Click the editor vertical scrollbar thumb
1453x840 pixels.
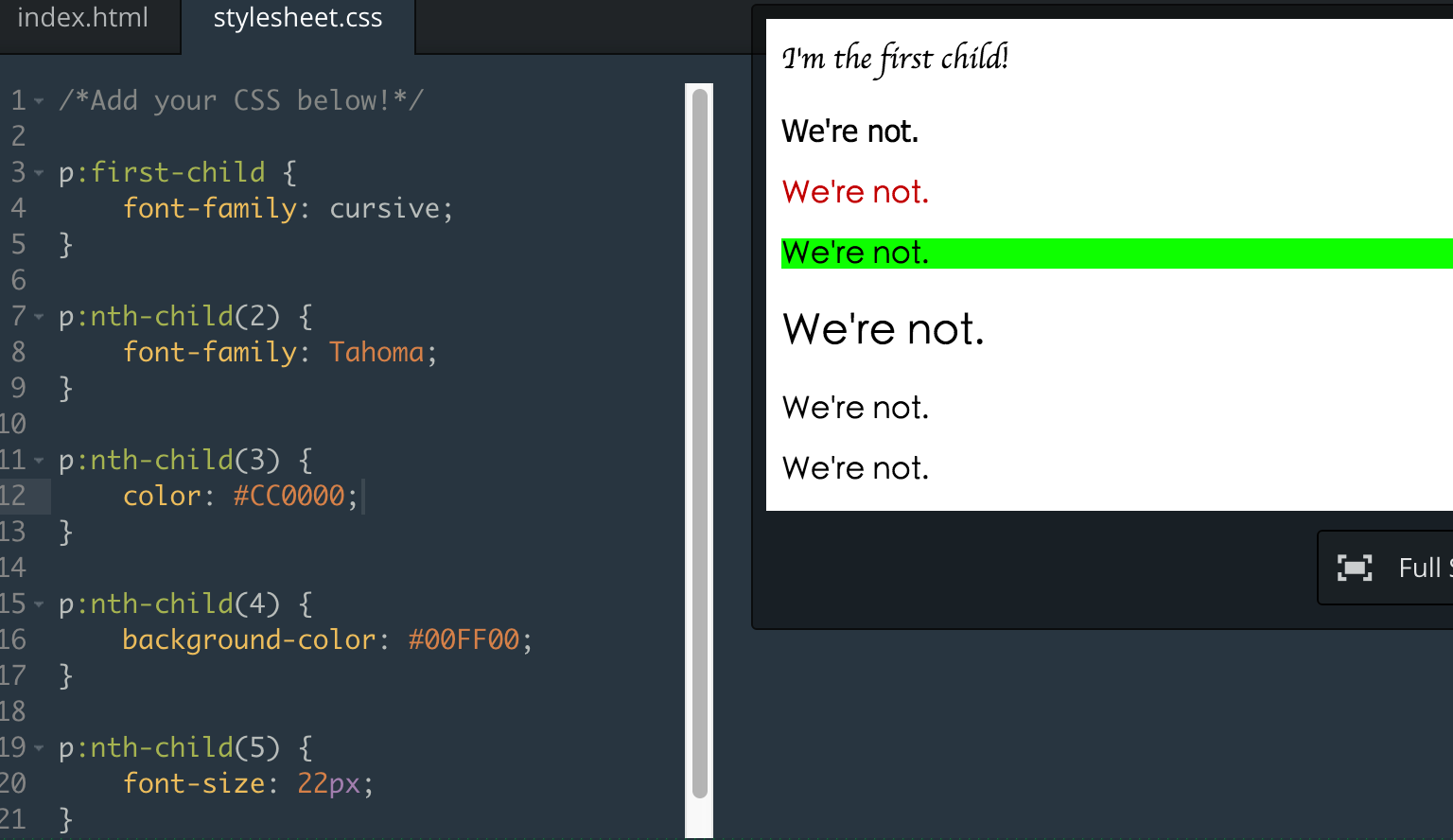(700, 444)
